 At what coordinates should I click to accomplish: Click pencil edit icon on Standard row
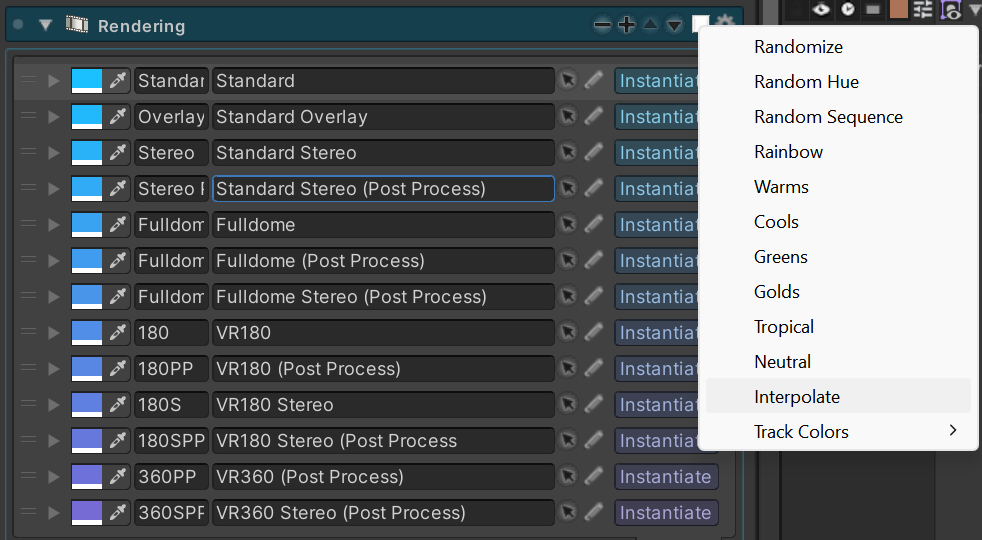594,81
